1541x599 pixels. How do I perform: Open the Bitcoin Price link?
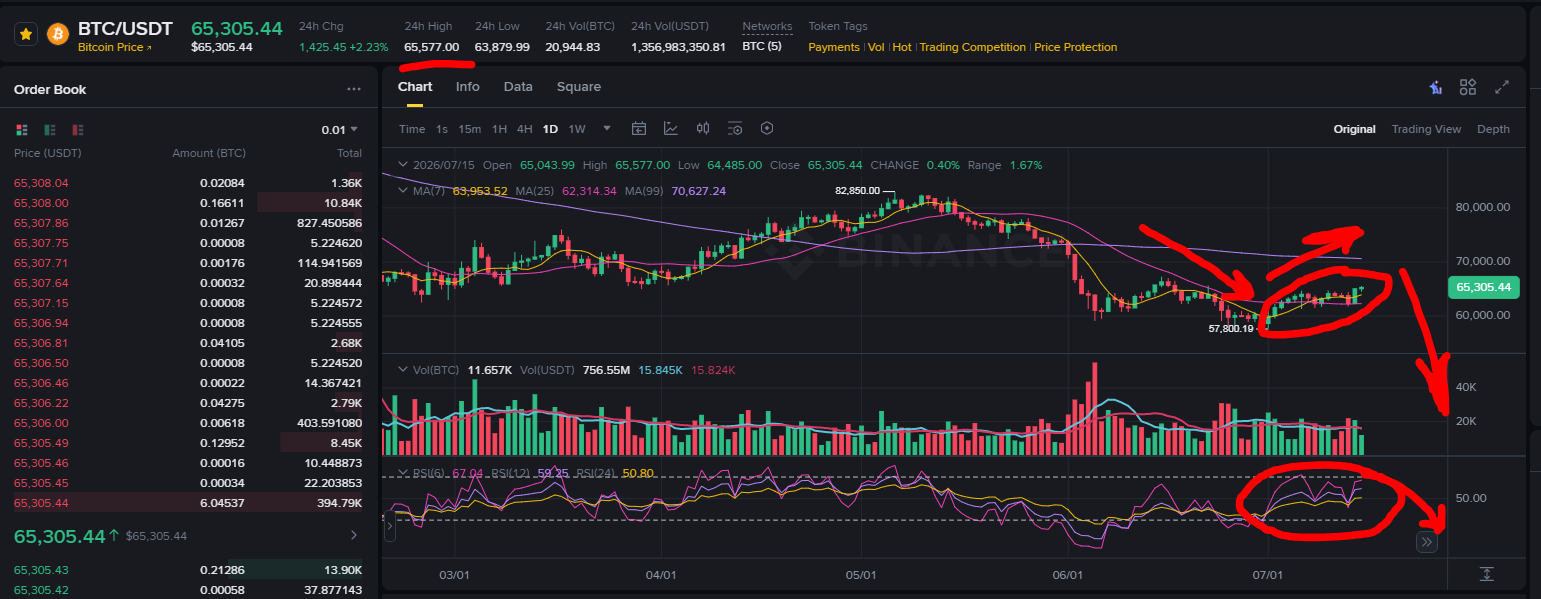pos(115,47)
